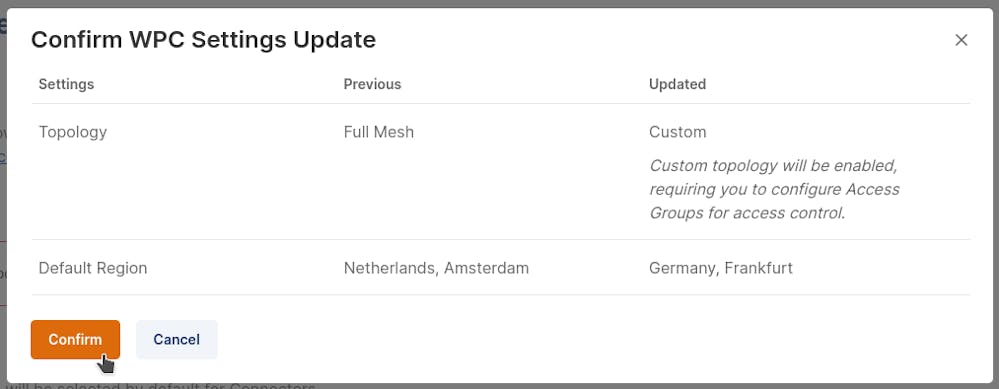The image size is (999, 389).
Task: Click the Default Region row label
Action: 93,269
